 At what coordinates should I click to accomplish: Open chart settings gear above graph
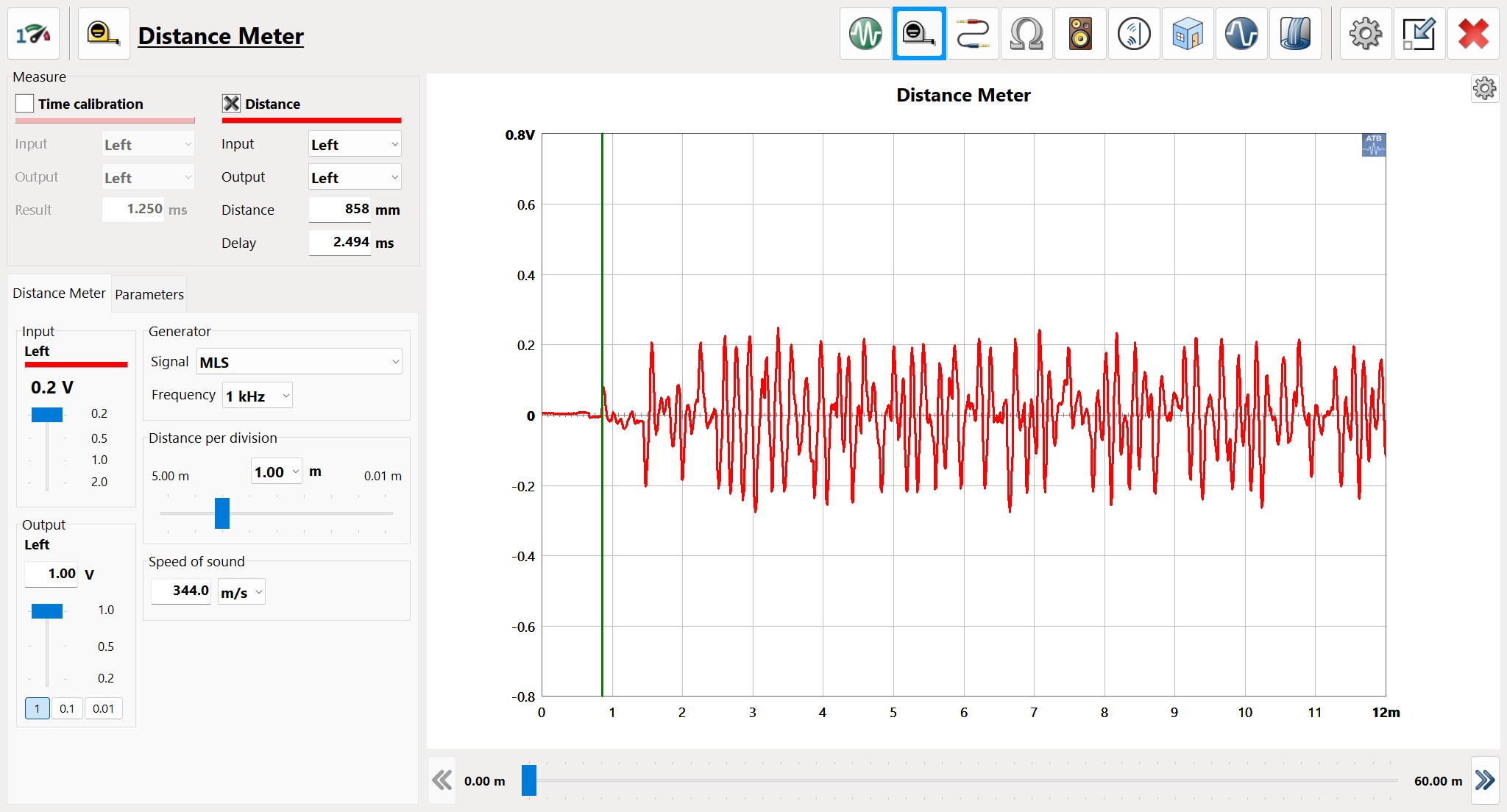point(1484,89)
